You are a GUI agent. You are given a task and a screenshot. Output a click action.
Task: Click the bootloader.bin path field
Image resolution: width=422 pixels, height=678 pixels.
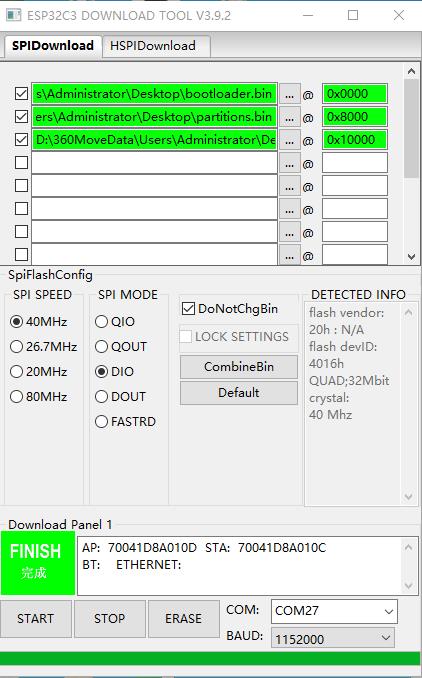coord(154,94)
